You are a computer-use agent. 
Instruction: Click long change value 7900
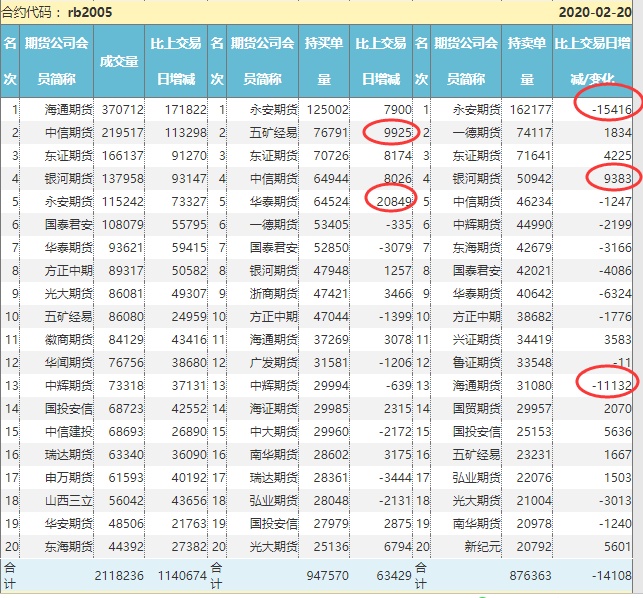pyautogui.click(x=397, y=110)
